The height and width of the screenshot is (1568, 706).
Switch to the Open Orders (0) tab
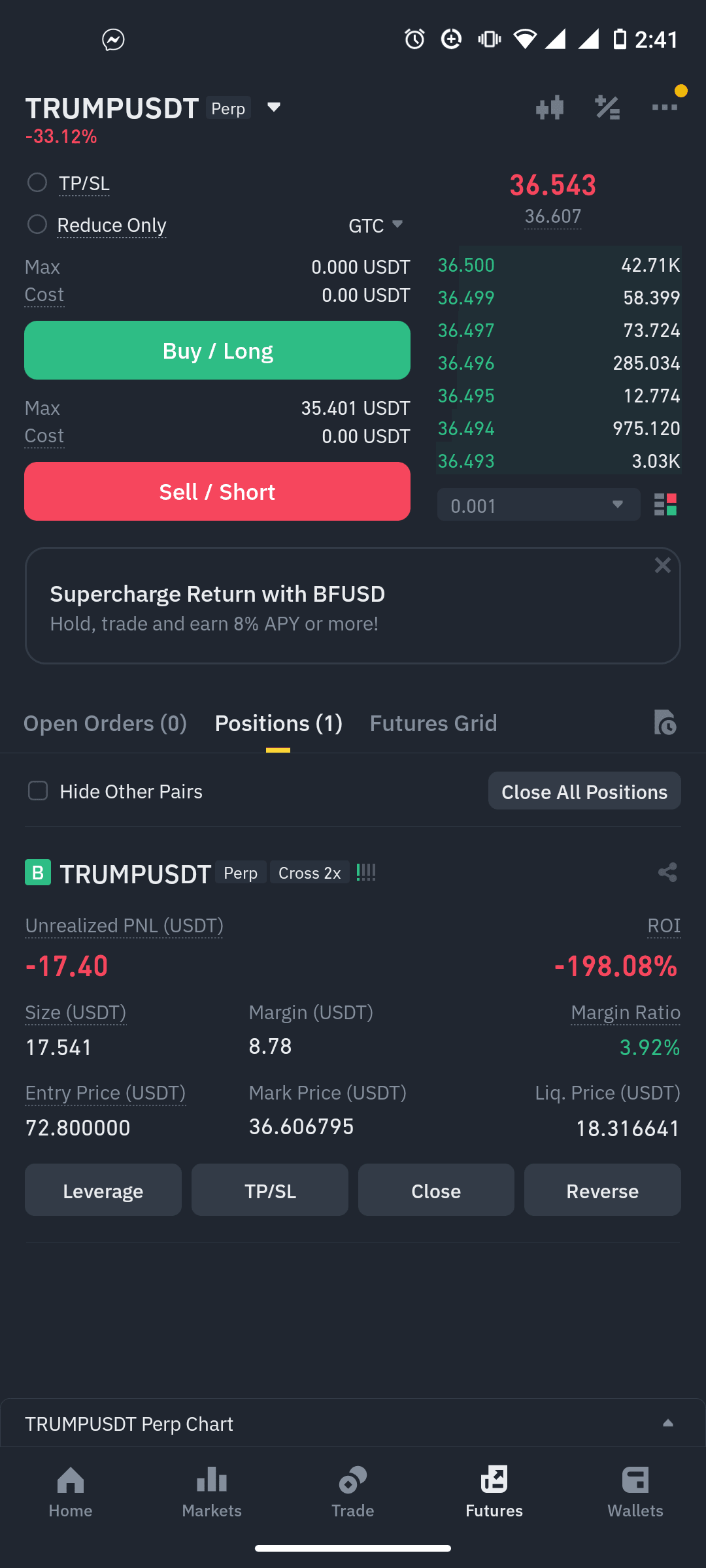[x=105, y=723]
